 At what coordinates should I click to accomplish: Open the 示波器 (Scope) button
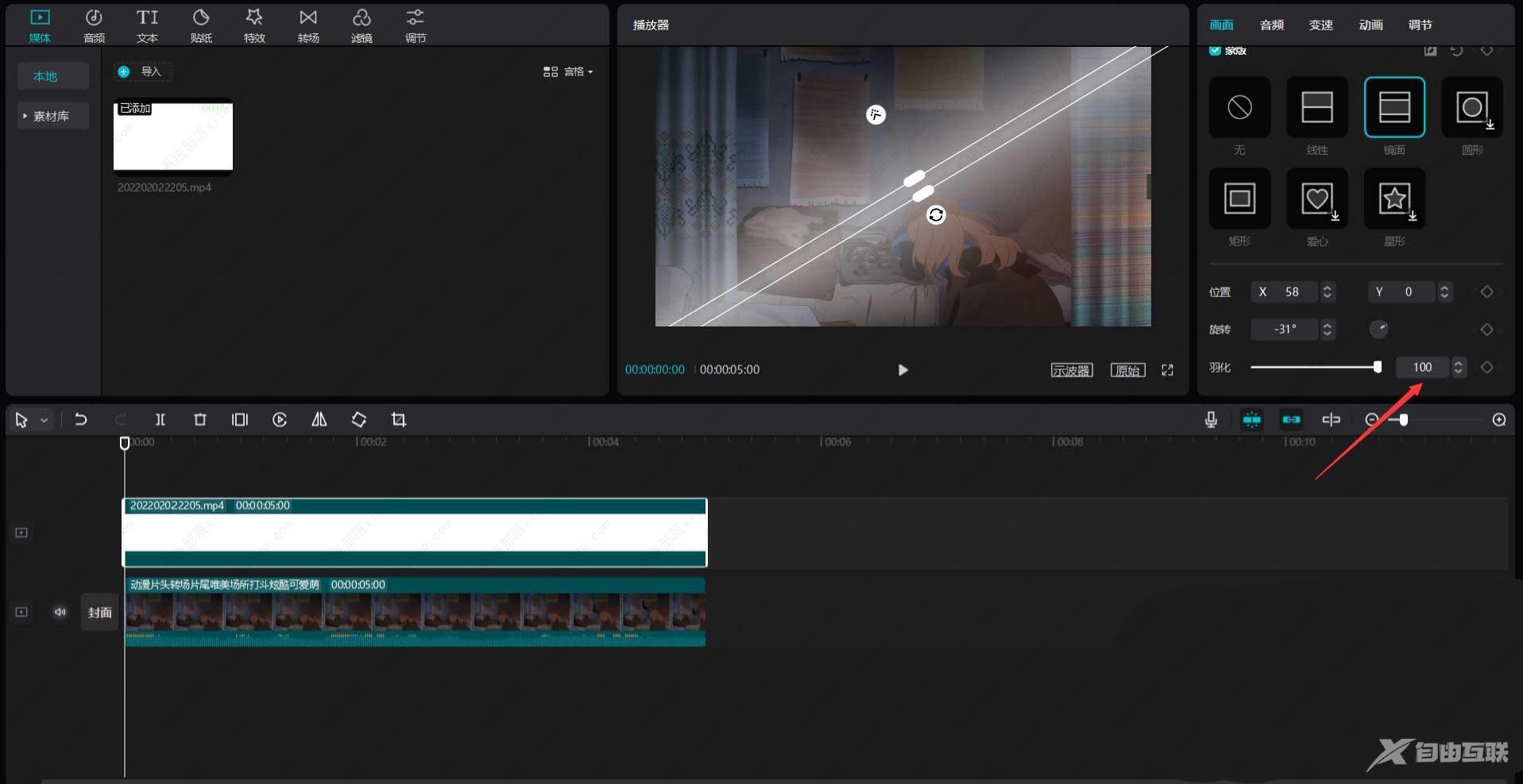click(1072, 370)
